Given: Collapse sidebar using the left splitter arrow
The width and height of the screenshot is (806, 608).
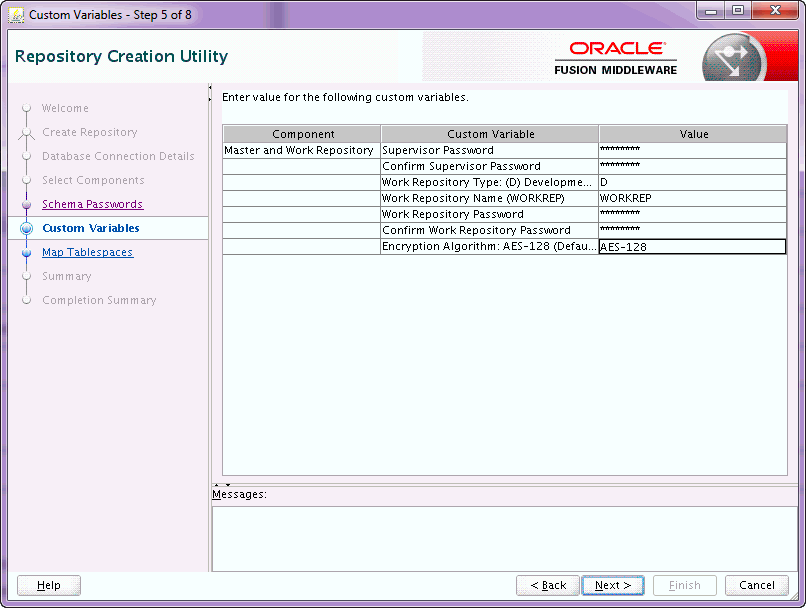Looking at the screenshot, I should (x=210, y=87).
